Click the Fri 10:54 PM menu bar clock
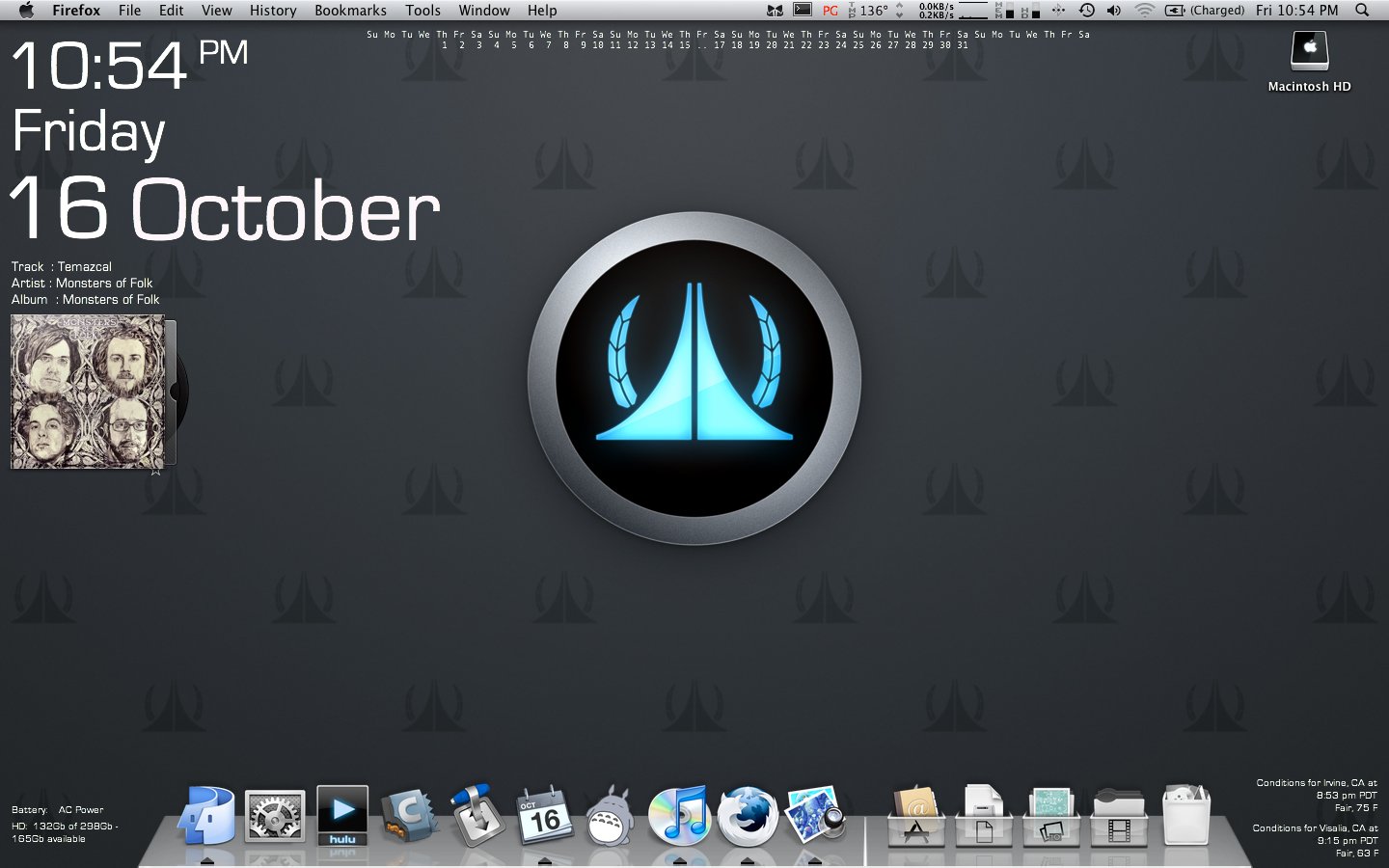The height and width of the screenshot is (868, 1389). coord(1296,10)
